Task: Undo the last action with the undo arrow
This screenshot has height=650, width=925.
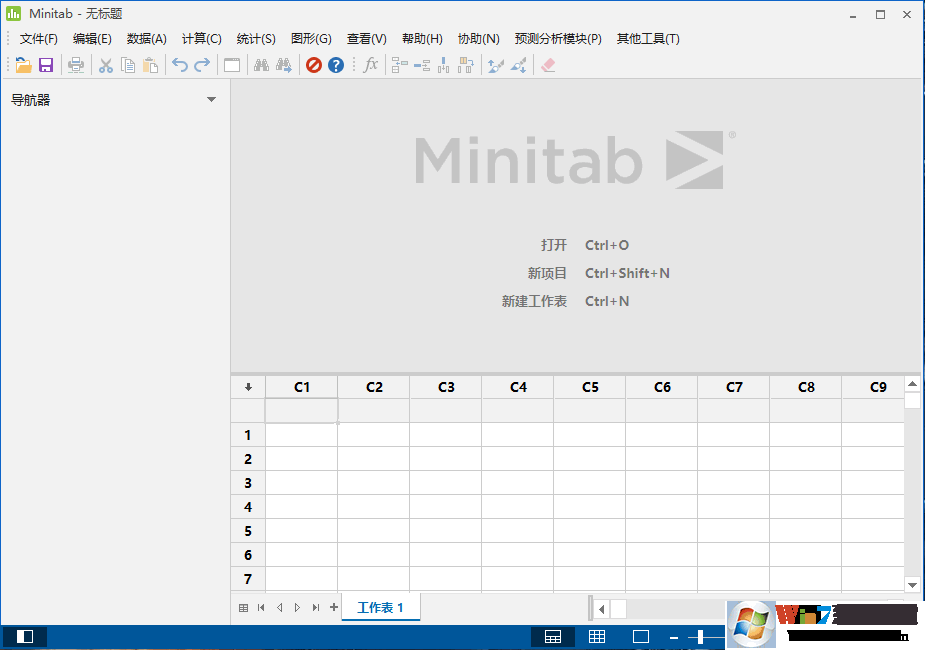Action: tap(179, 64)
